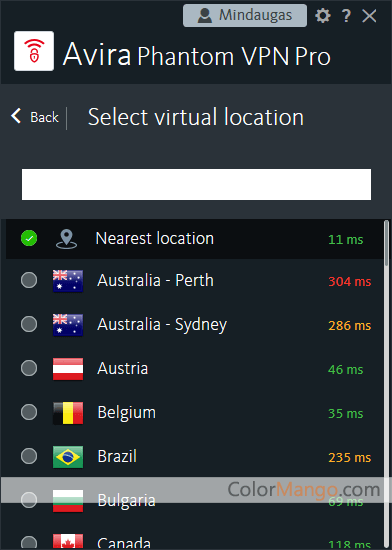Select the Belgium radio button
Viewport: 392px width, 550px height.
(29, 412)
